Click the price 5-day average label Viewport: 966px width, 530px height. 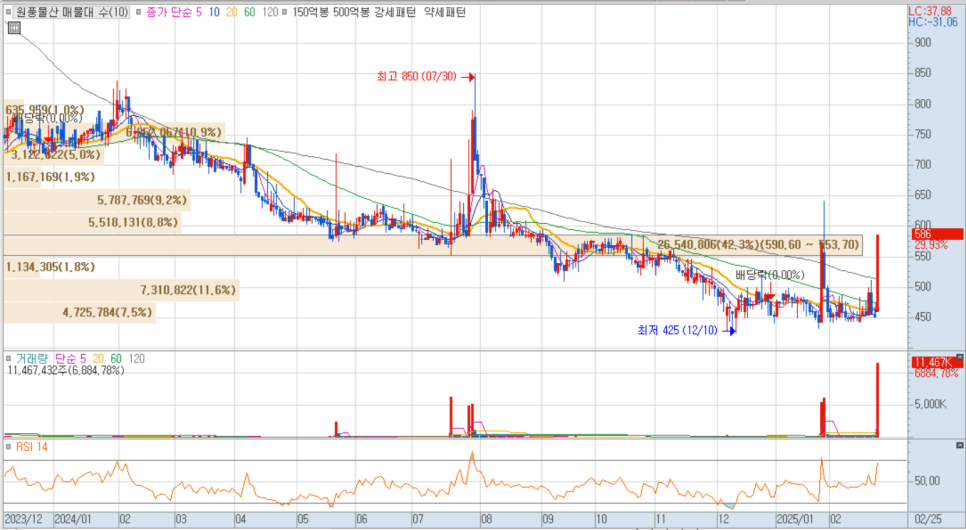tap(199, 12)
